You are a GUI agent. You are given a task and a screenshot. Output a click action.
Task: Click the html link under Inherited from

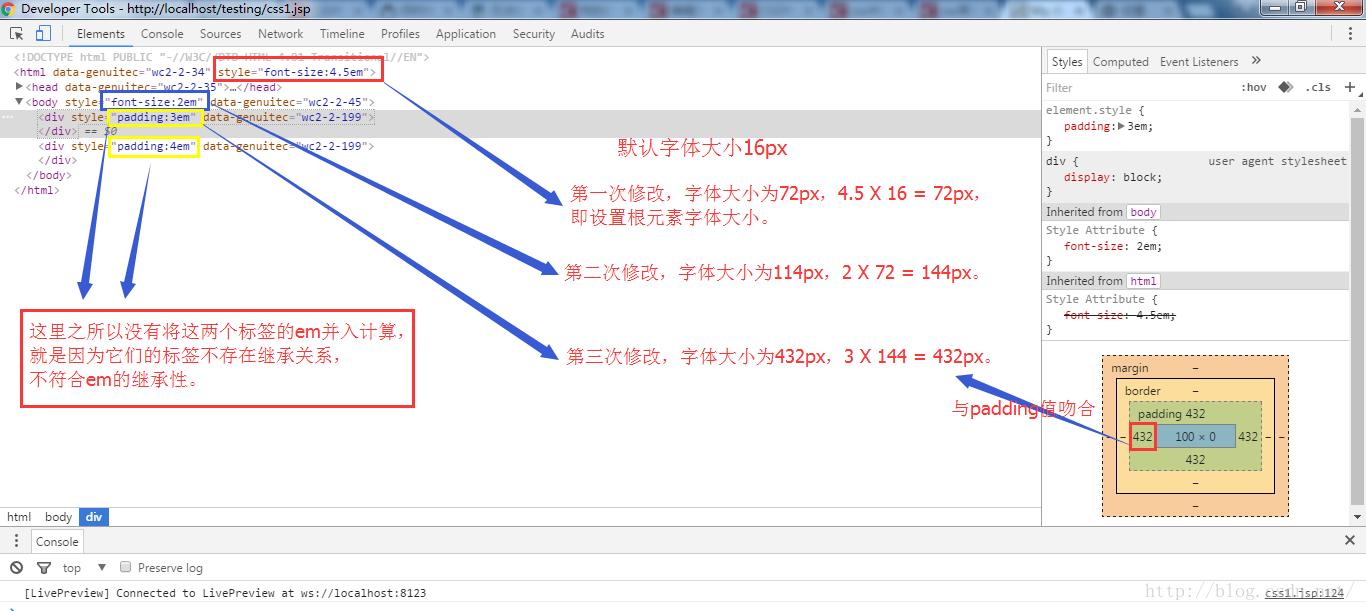point(1142,281)
